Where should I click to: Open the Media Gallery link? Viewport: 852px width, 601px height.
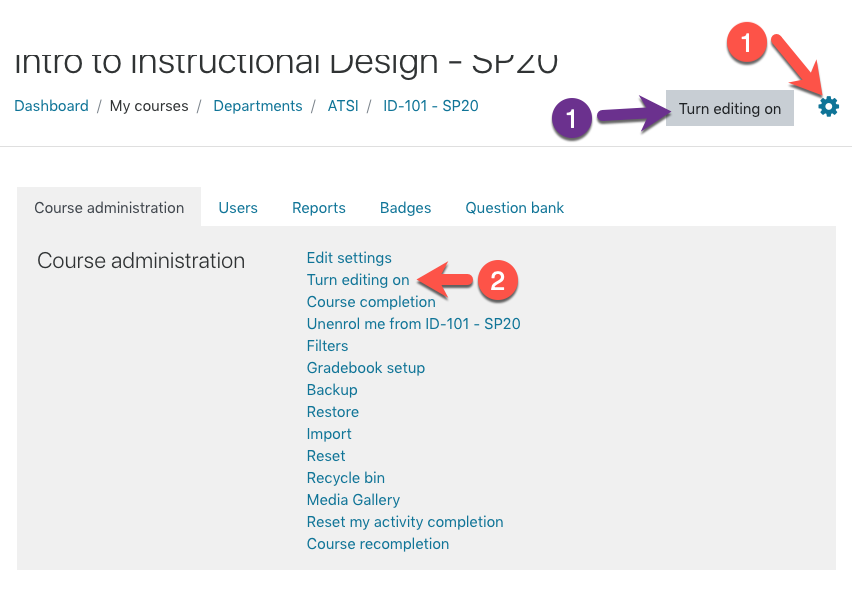point(353,500)
